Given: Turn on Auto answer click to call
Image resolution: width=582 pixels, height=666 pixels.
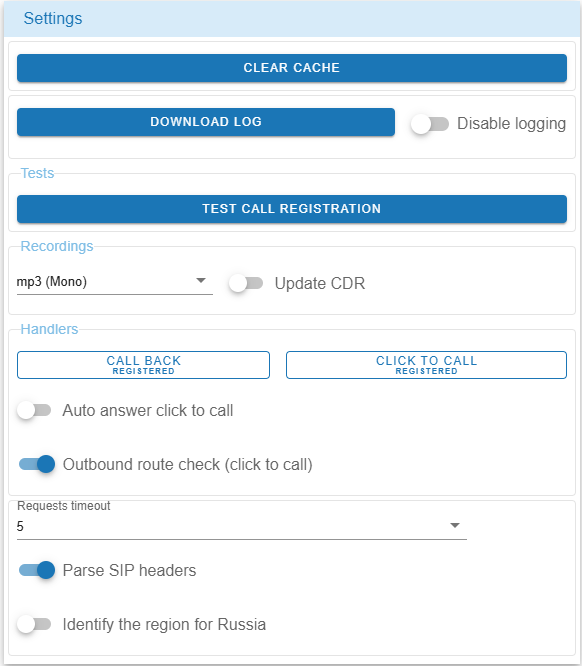Looking at the screenshot, I should click(34, 410).
